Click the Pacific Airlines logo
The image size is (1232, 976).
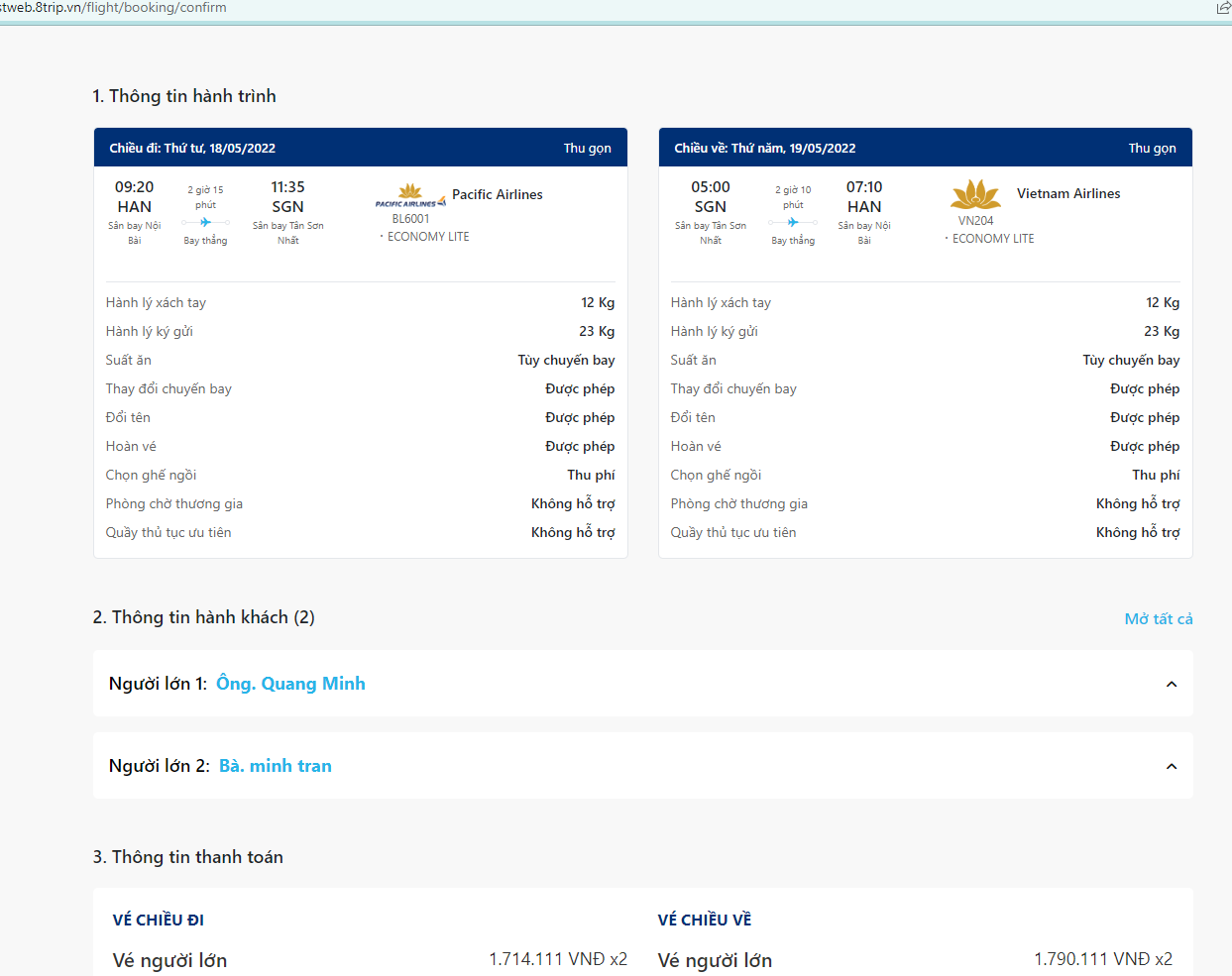[x=410, y=195]
